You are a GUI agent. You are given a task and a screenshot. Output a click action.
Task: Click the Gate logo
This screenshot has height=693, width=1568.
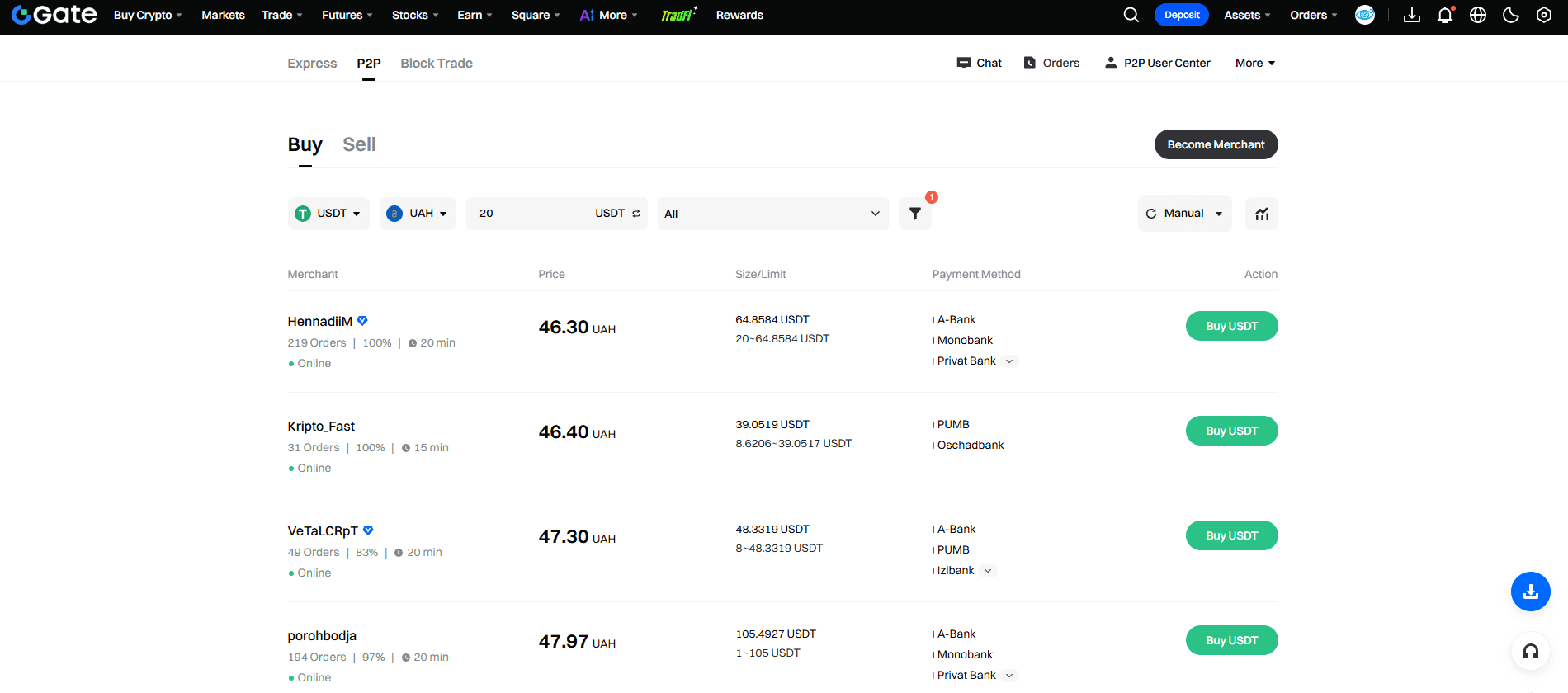click(x=54, y=15)
